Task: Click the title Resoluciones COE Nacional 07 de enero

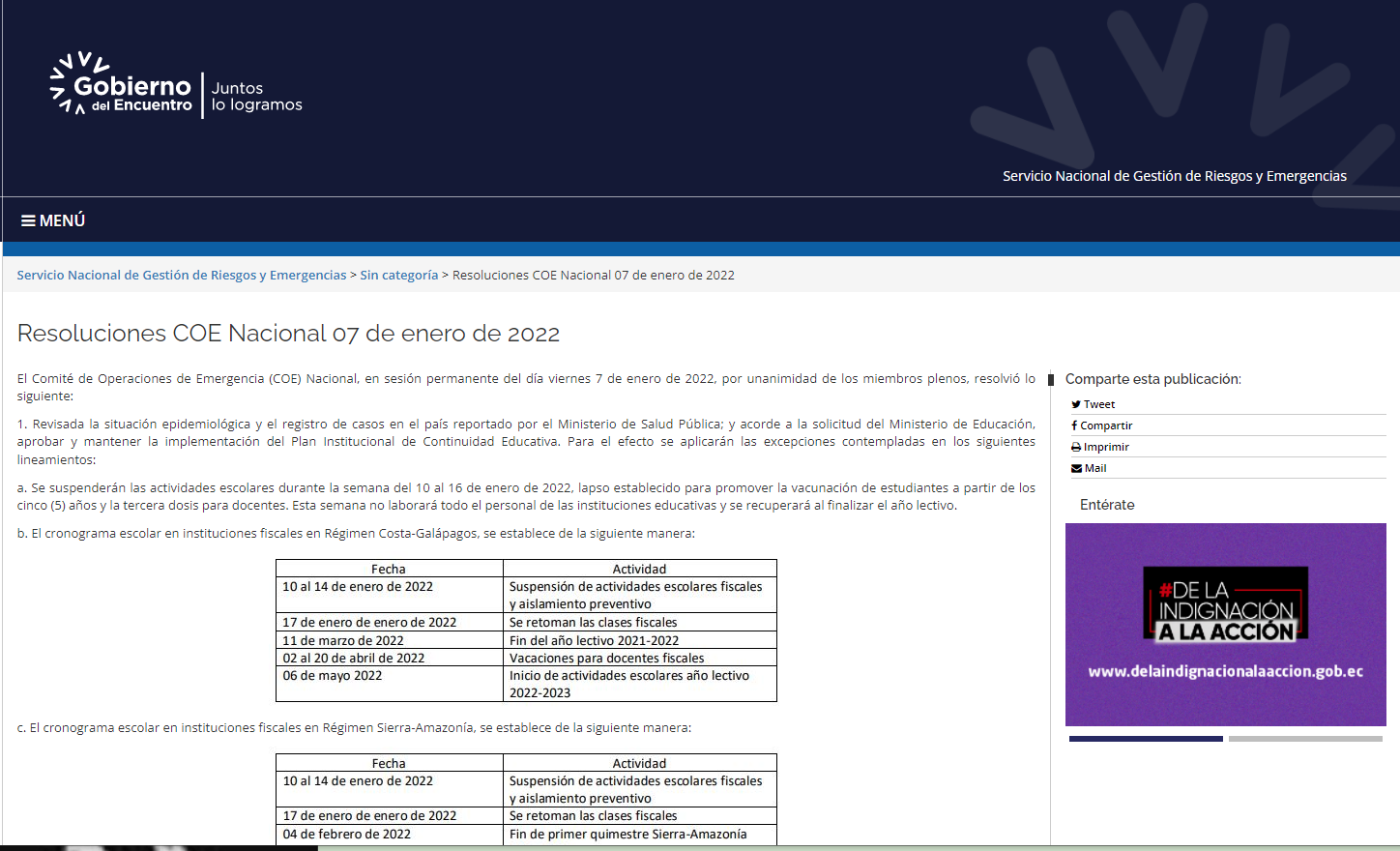Action: (288, 334)
